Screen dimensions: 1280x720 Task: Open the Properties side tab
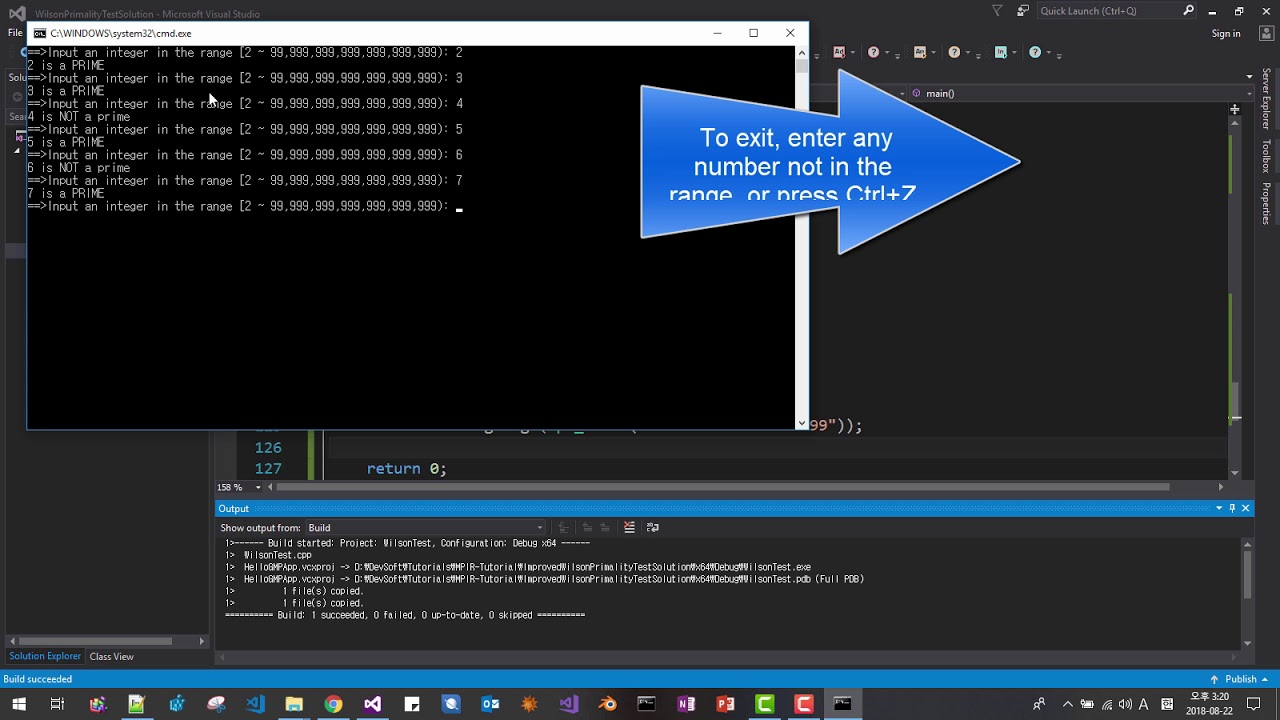pos(1266,203)
